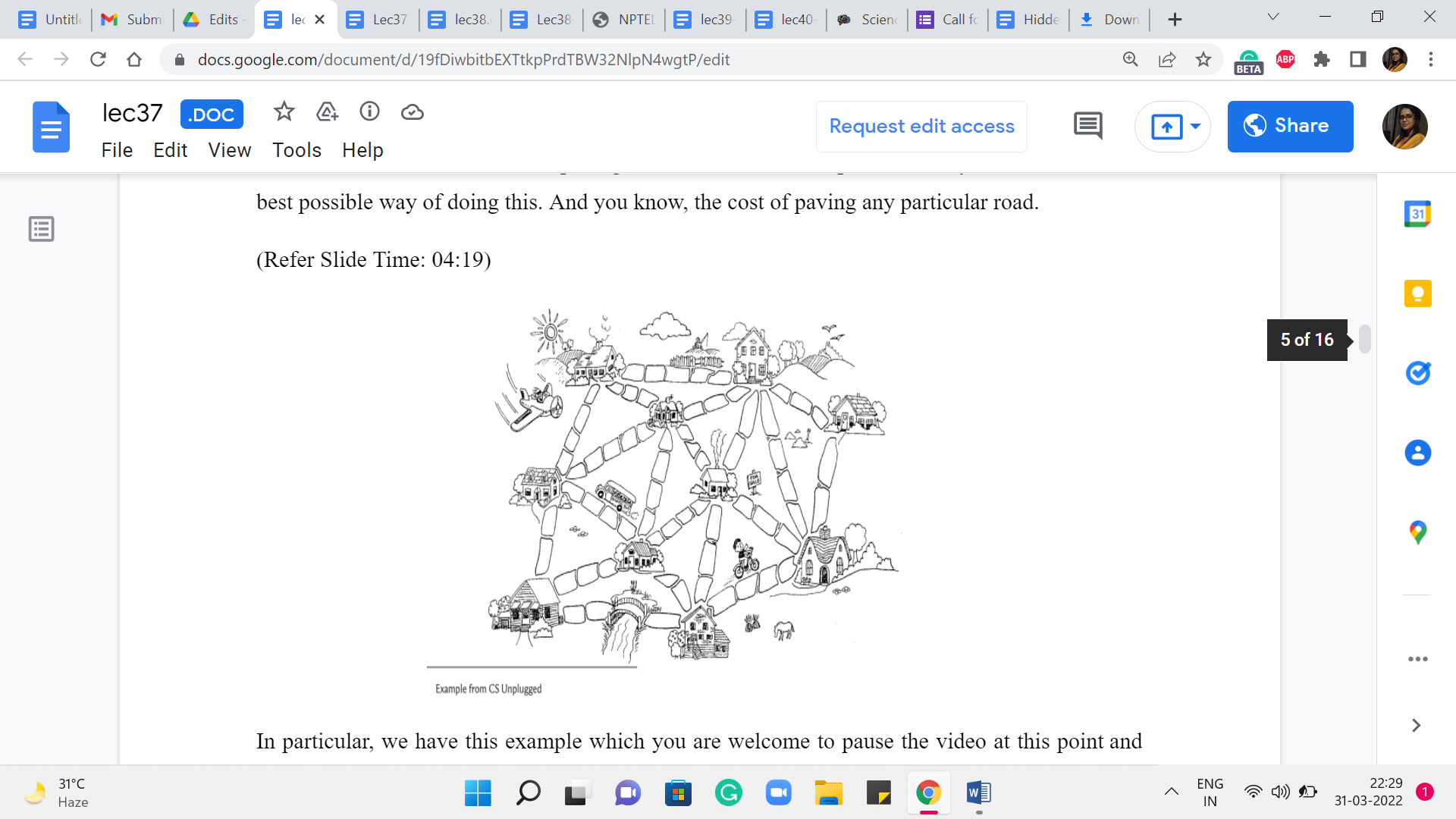Image resolution: width=1456 pixels, height=819 pixels.
Task: Open the comment history icon
Action: click(x=1087, y=126)
